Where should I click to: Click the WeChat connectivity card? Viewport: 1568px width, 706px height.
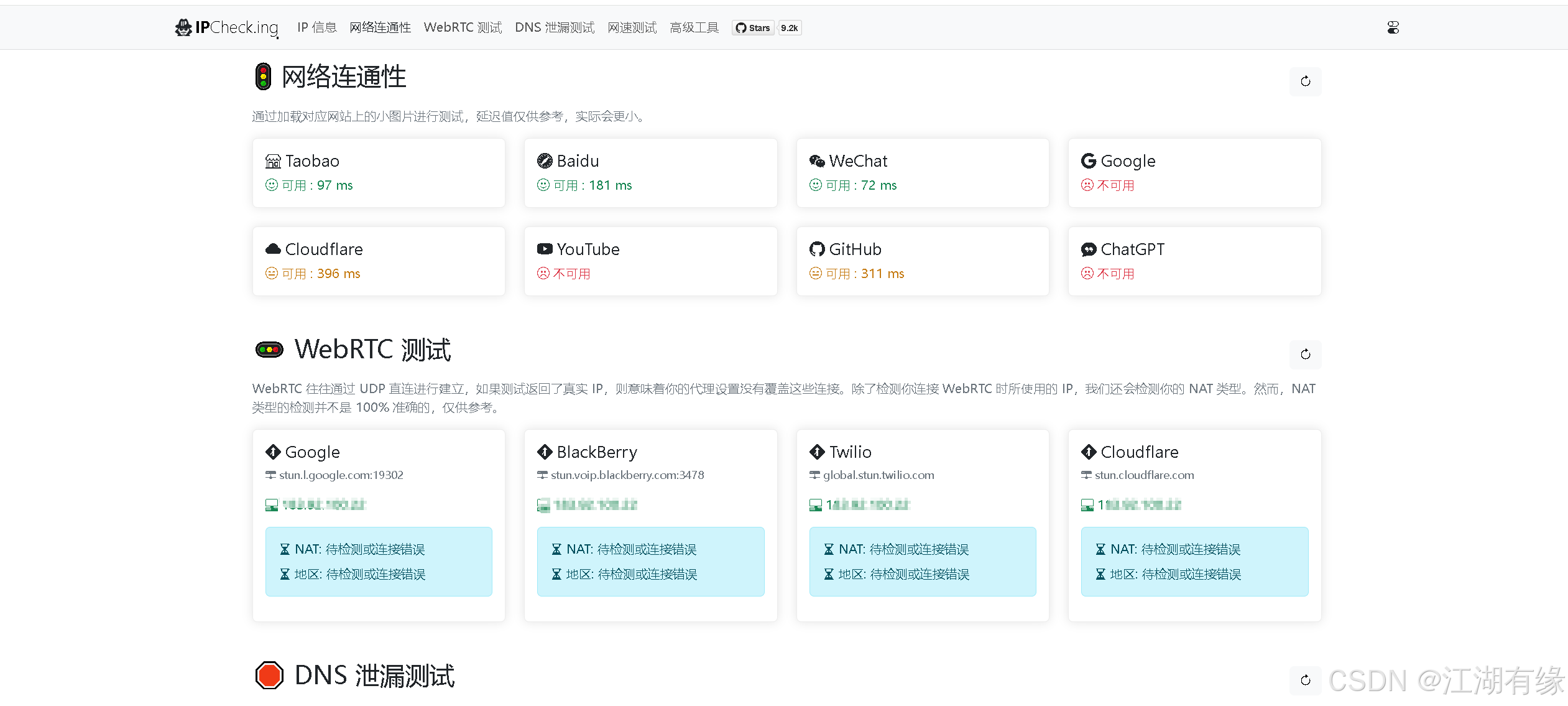click(922, 173)
